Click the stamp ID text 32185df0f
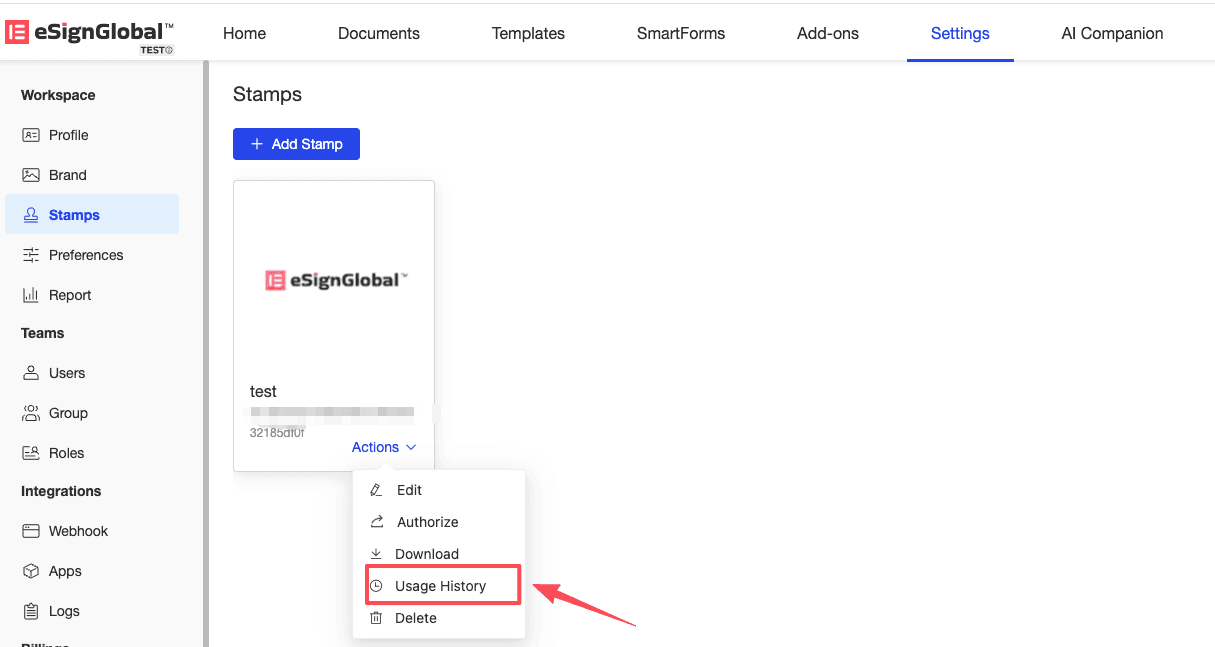 (277, 433)
